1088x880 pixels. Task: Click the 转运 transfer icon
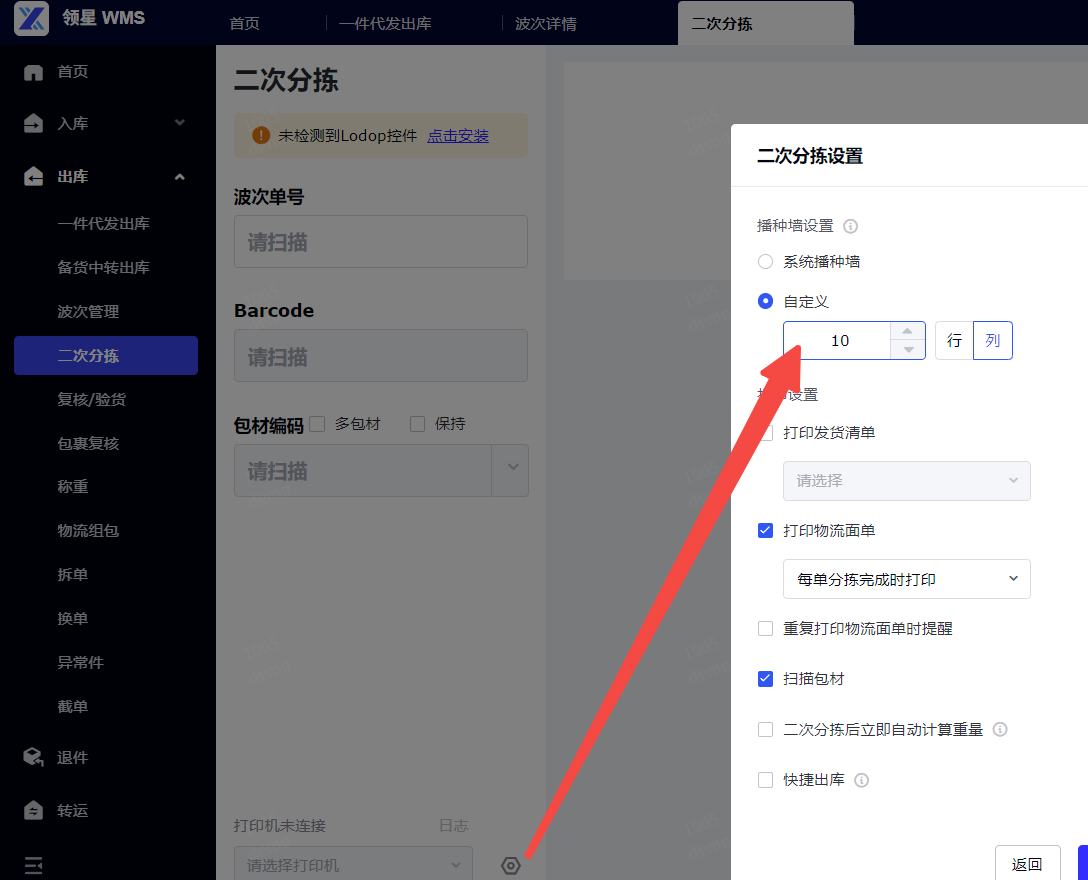coord(33,810)
